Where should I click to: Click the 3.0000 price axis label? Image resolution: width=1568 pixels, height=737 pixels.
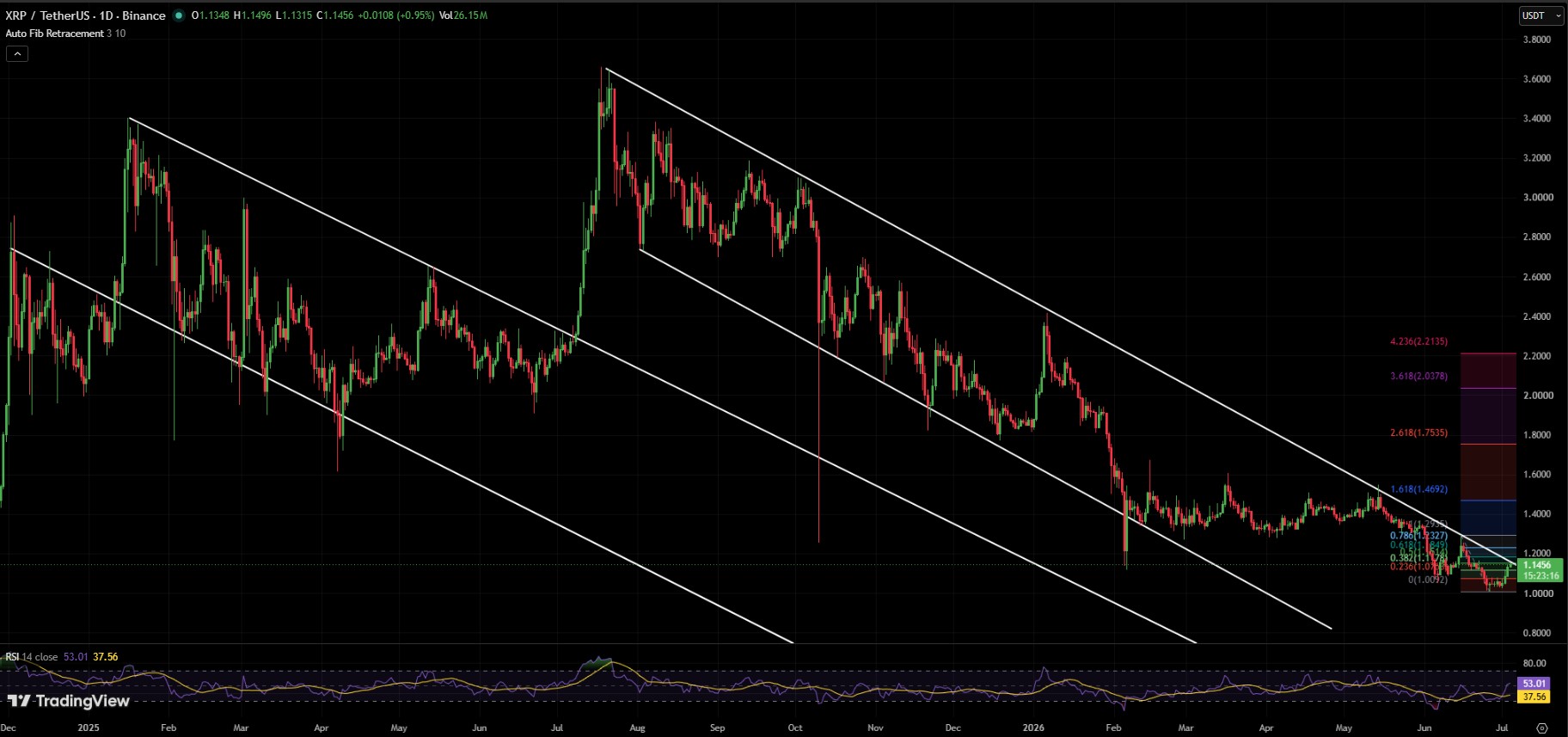1538,197
